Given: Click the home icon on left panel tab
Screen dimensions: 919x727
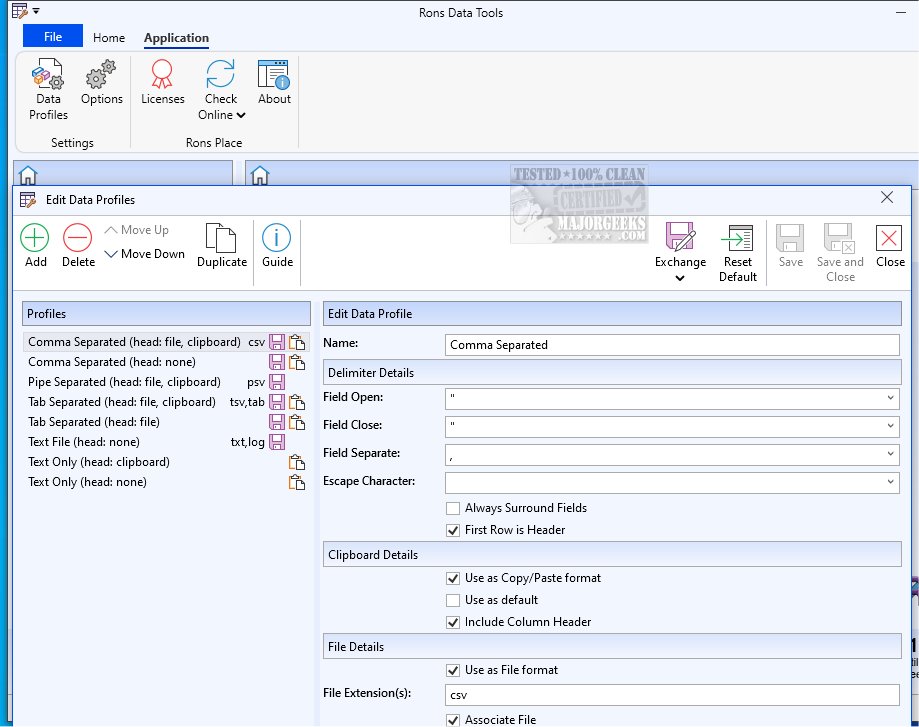Looking at the screenshot, I should [x=28, y=175].
